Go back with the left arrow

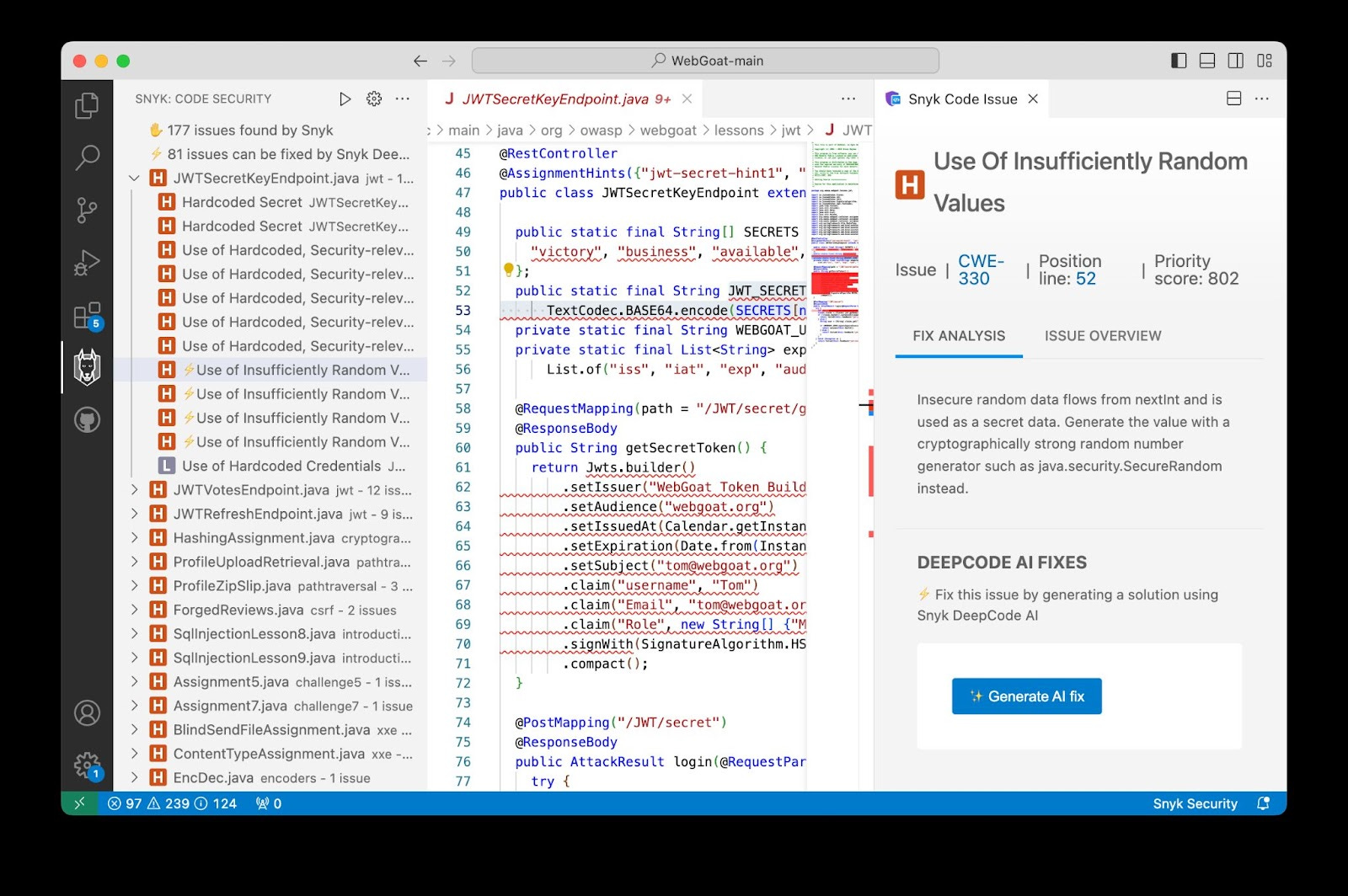coord(420,61)
